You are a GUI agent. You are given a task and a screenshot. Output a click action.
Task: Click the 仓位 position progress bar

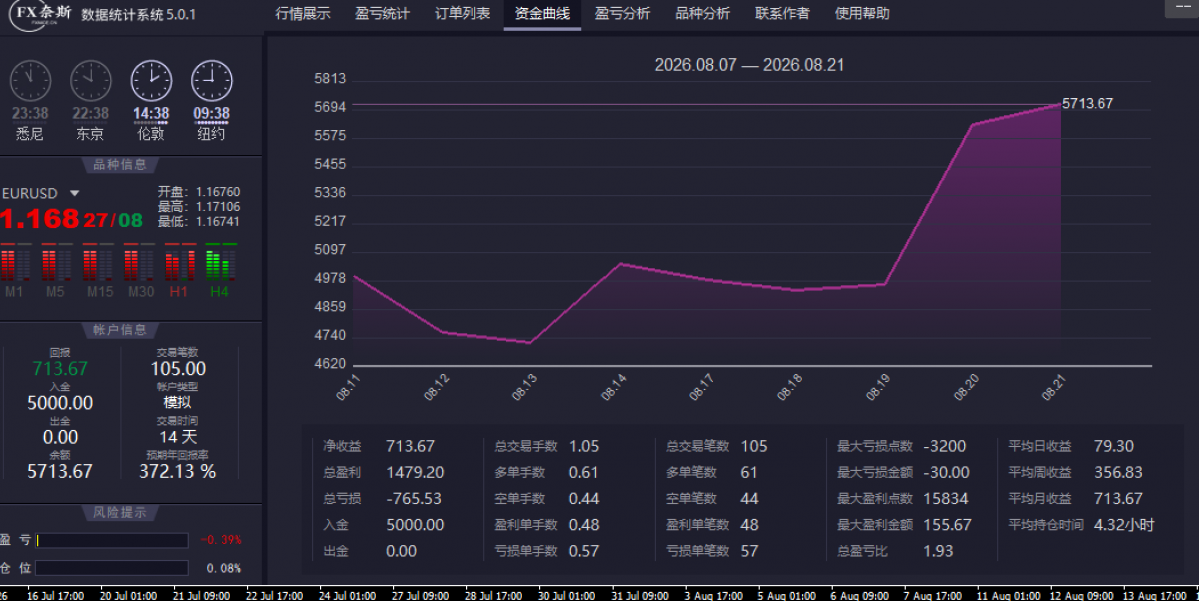(112, 568)
